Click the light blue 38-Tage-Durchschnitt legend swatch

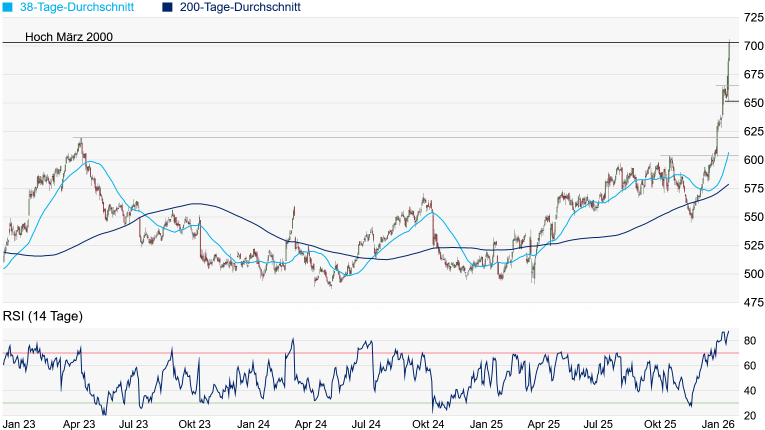click(8, 7)
